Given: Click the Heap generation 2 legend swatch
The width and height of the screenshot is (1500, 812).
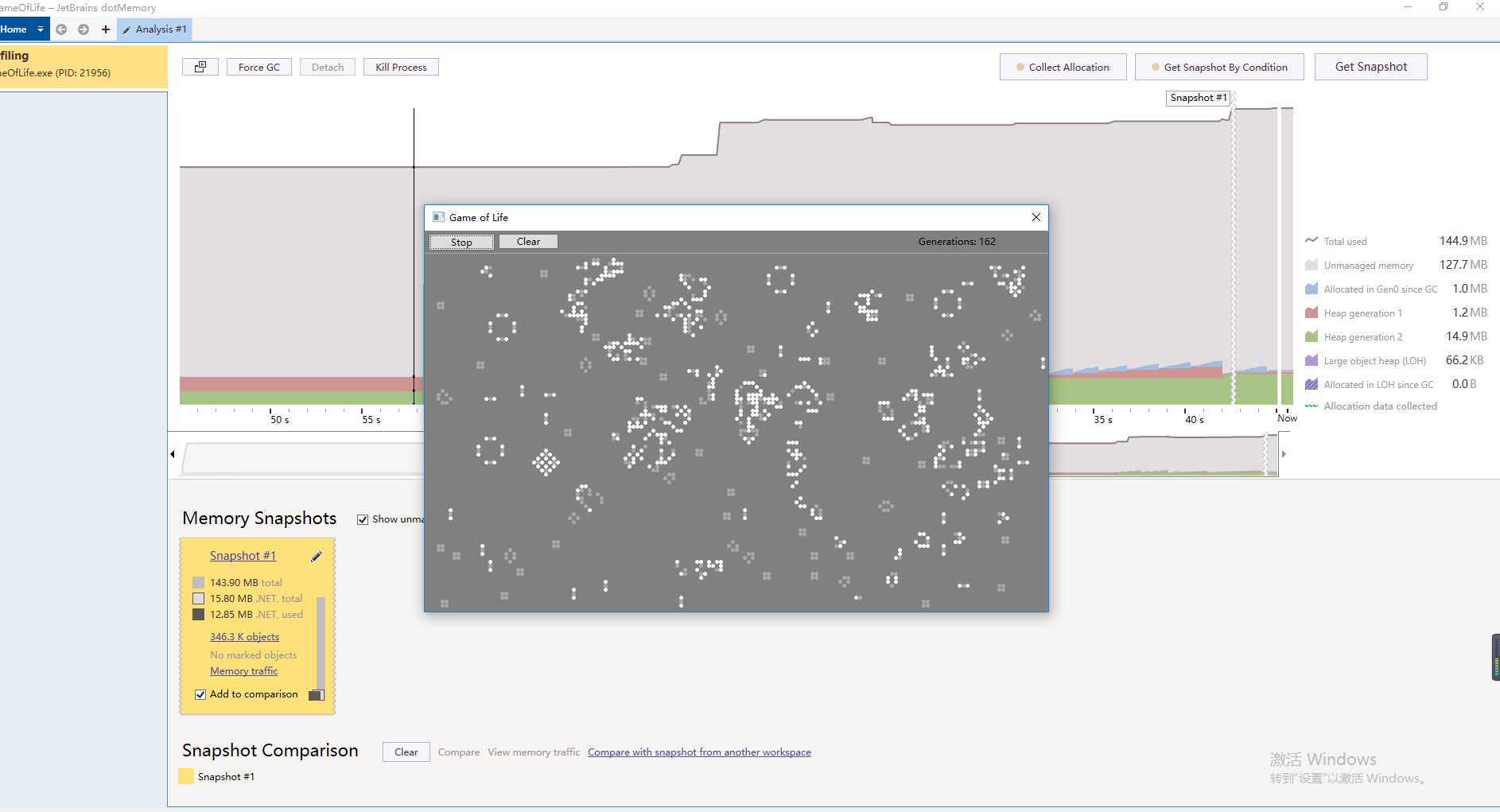Looking at the screenshot, I should [x=1312, y=336].
